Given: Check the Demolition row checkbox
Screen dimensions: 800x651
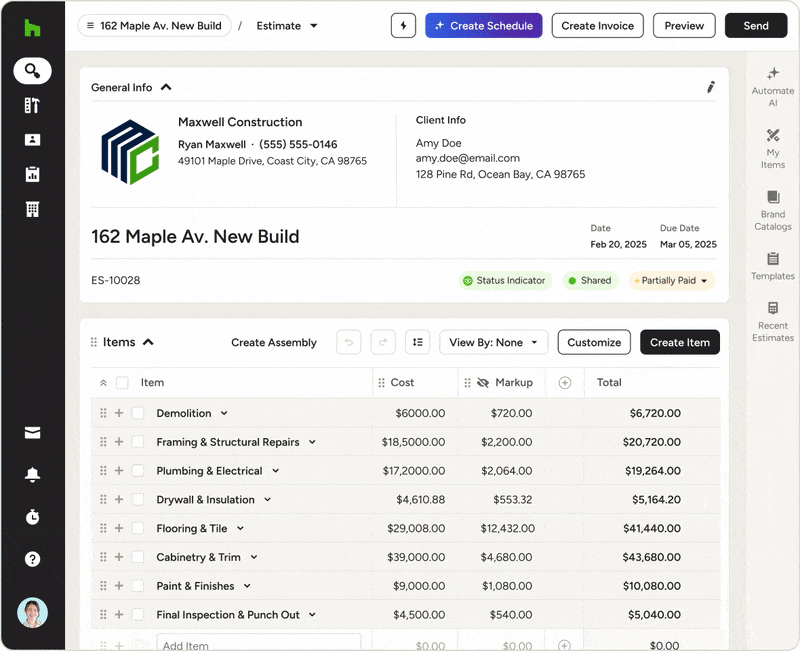Looking at the screenshot, I should coord(138,413).
